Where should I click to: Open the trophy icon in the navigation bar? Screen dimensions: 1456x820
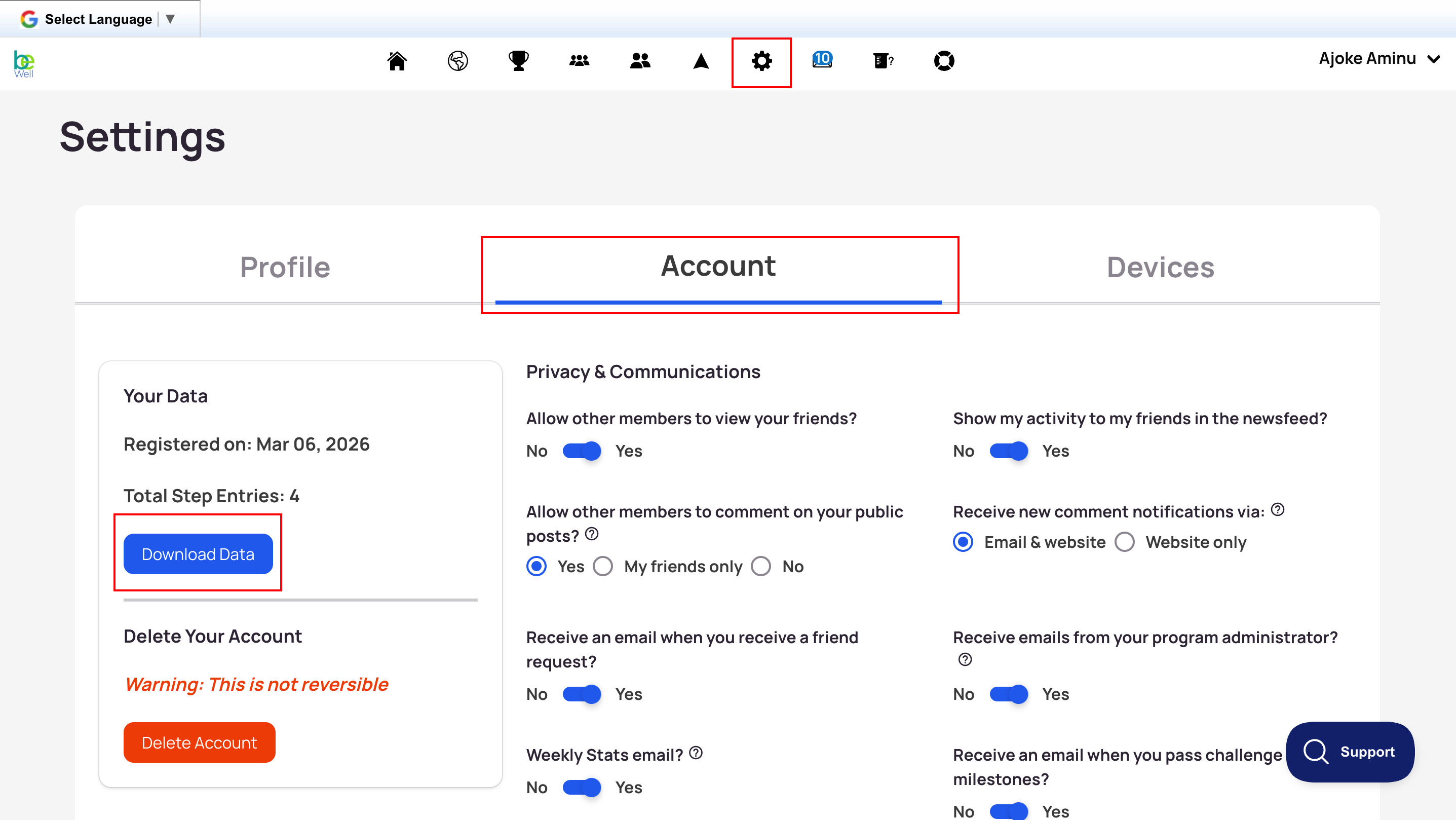coord(518,60)
